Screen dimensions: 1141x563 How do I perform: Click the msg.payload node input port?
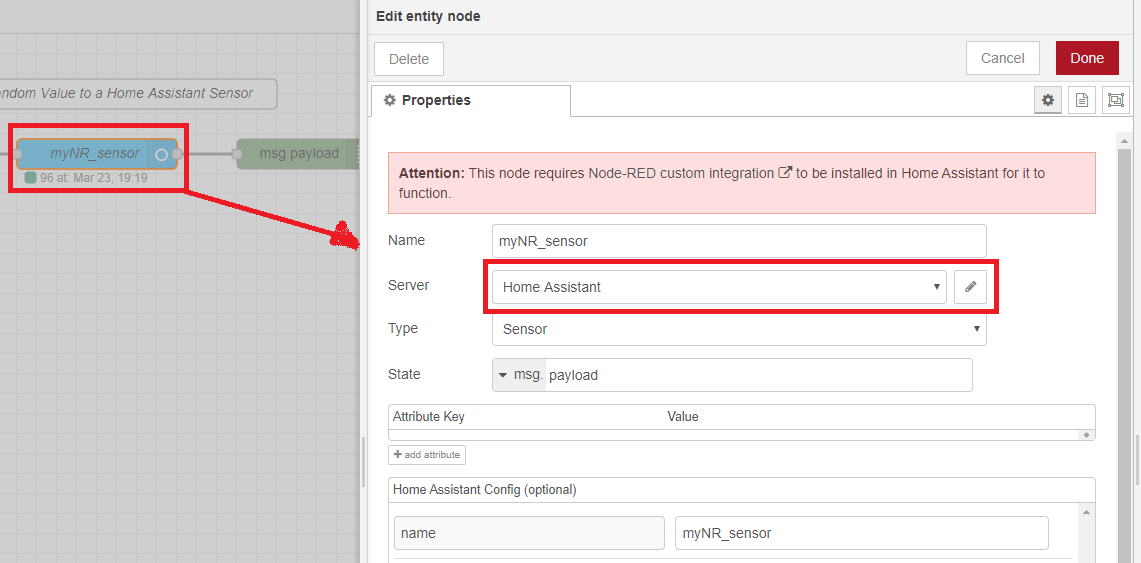[236, 153]
